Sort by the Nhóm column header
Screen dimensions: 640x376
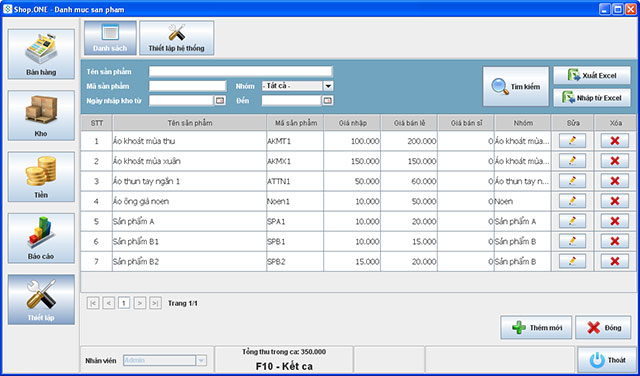point(523,123)
